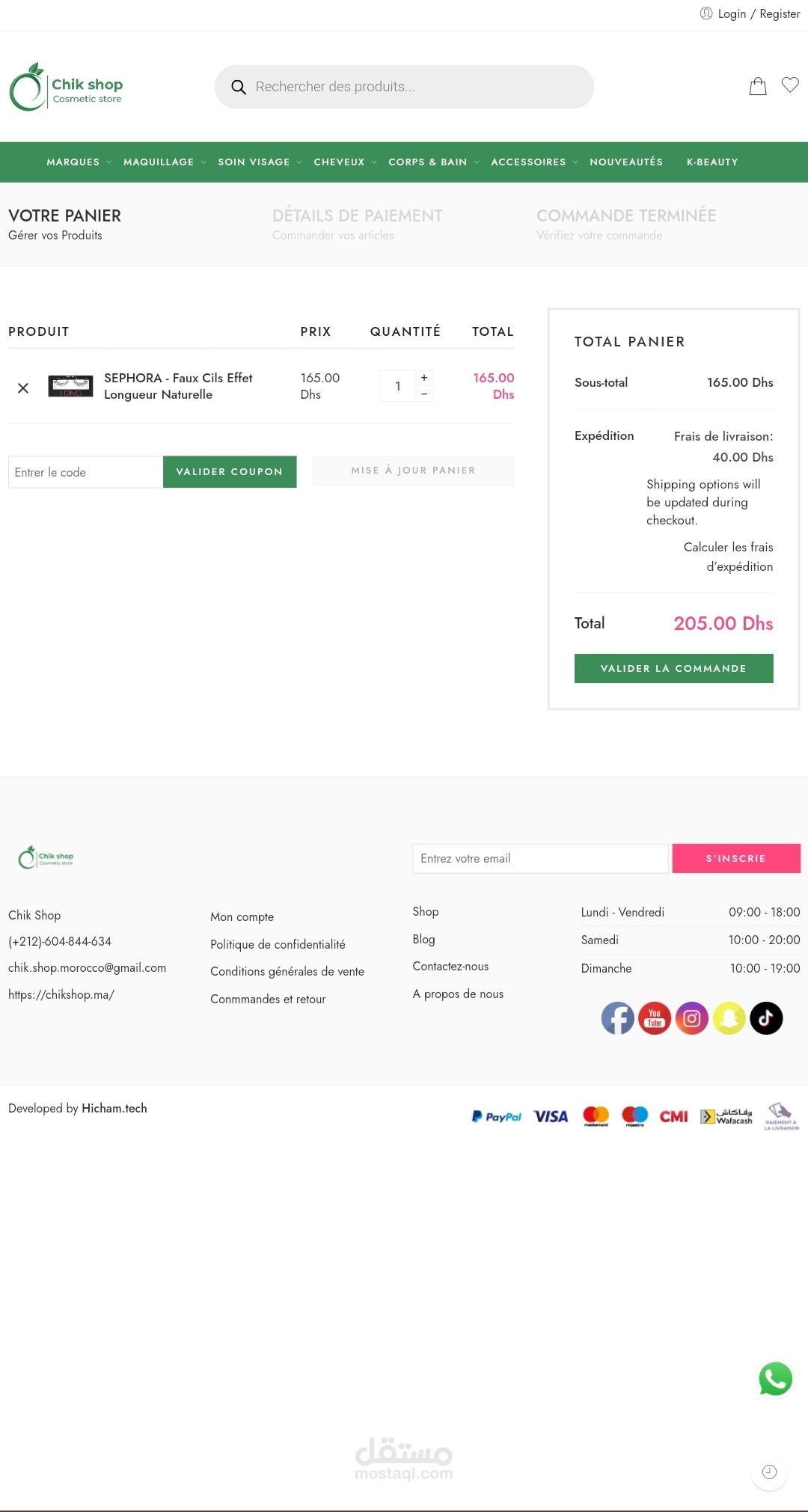This screenshot has width=808, height=1512.
Task: Click the search magnifier icon
Action: [239, 88]
